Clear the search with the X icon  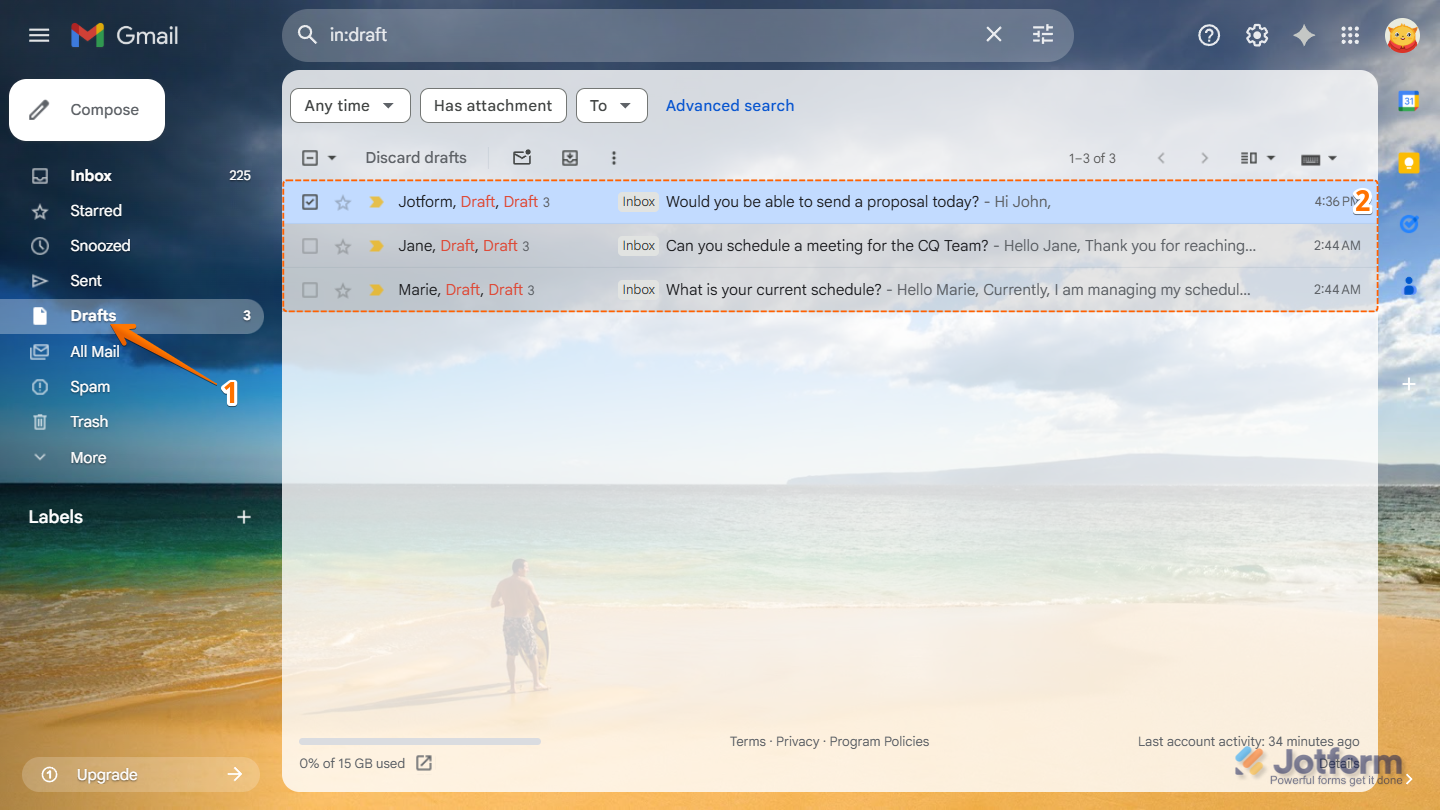994,35
